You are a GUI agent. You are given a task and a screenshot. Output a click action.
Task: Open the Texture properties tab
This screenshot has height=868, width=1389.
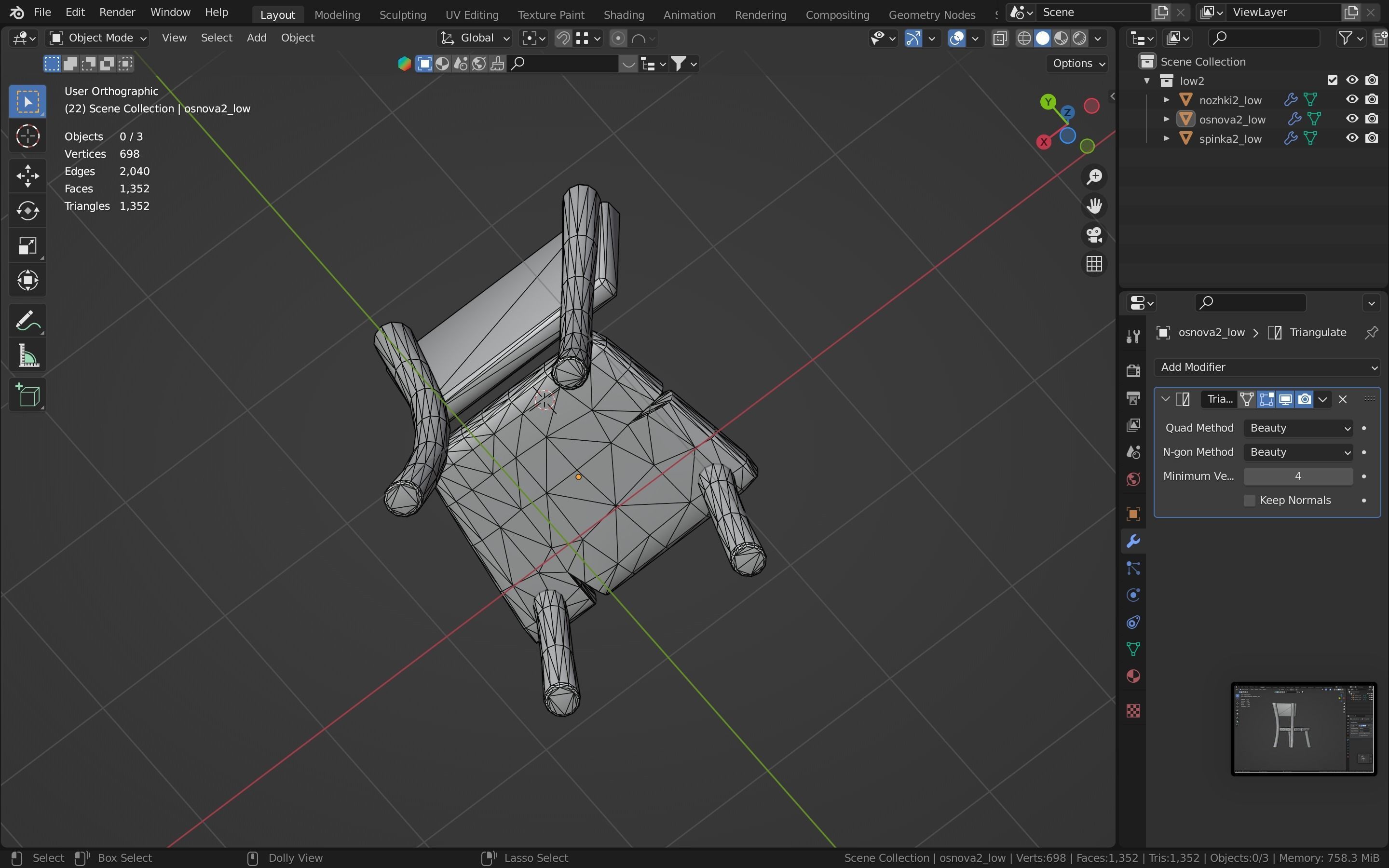point(1133,711)
